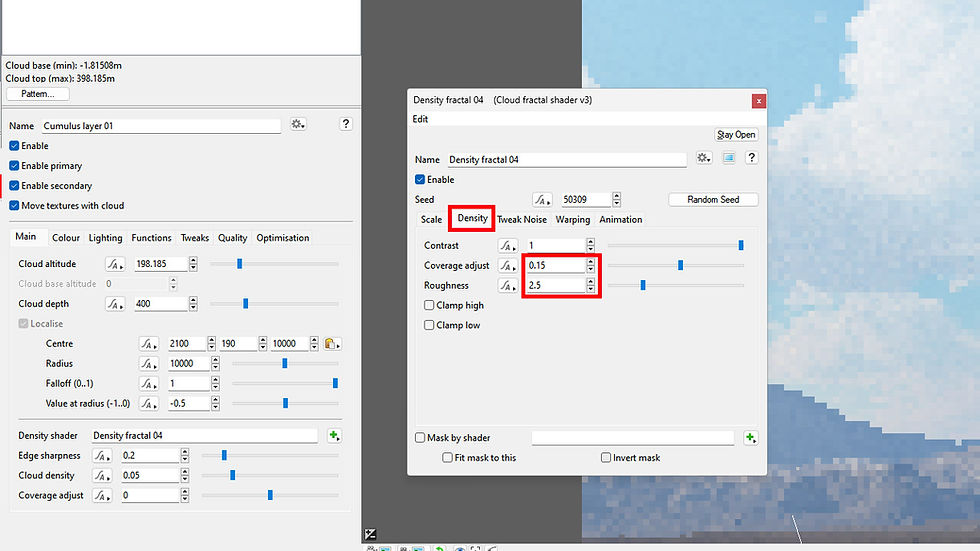The height and width of the screenshot is (551, 980).
Task: Open animation button for Contrast
Action: [508, 246]
